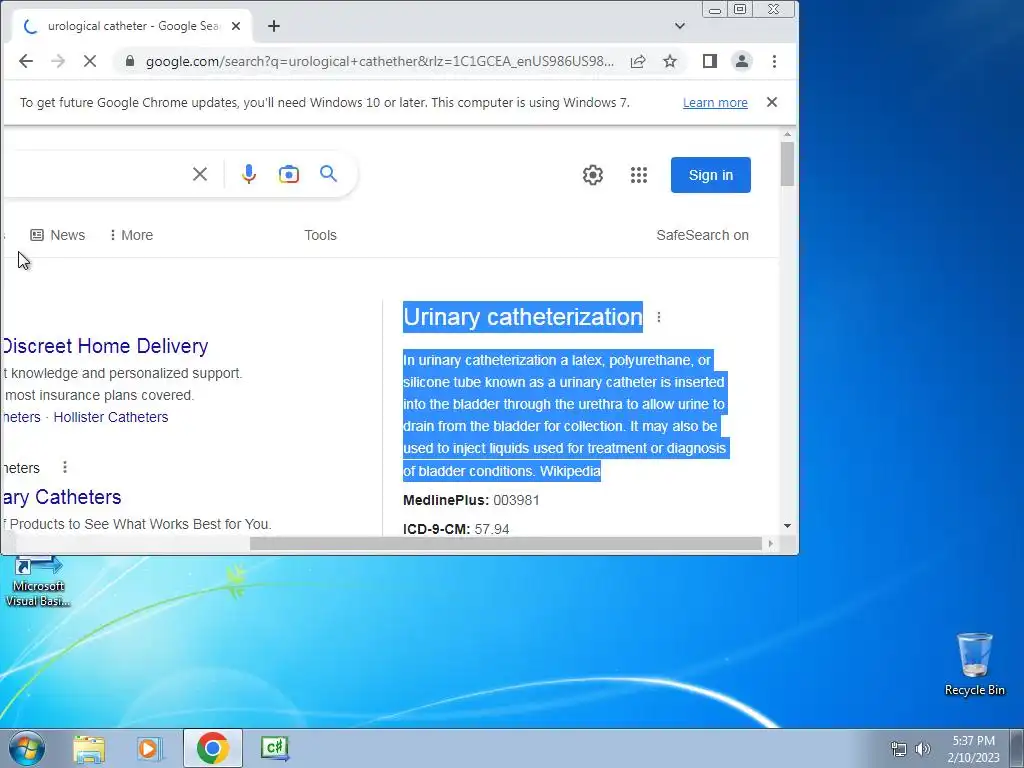Switch to News results tab
The height and width of the screenshot is (768, 1024).
tap(58, 235)
